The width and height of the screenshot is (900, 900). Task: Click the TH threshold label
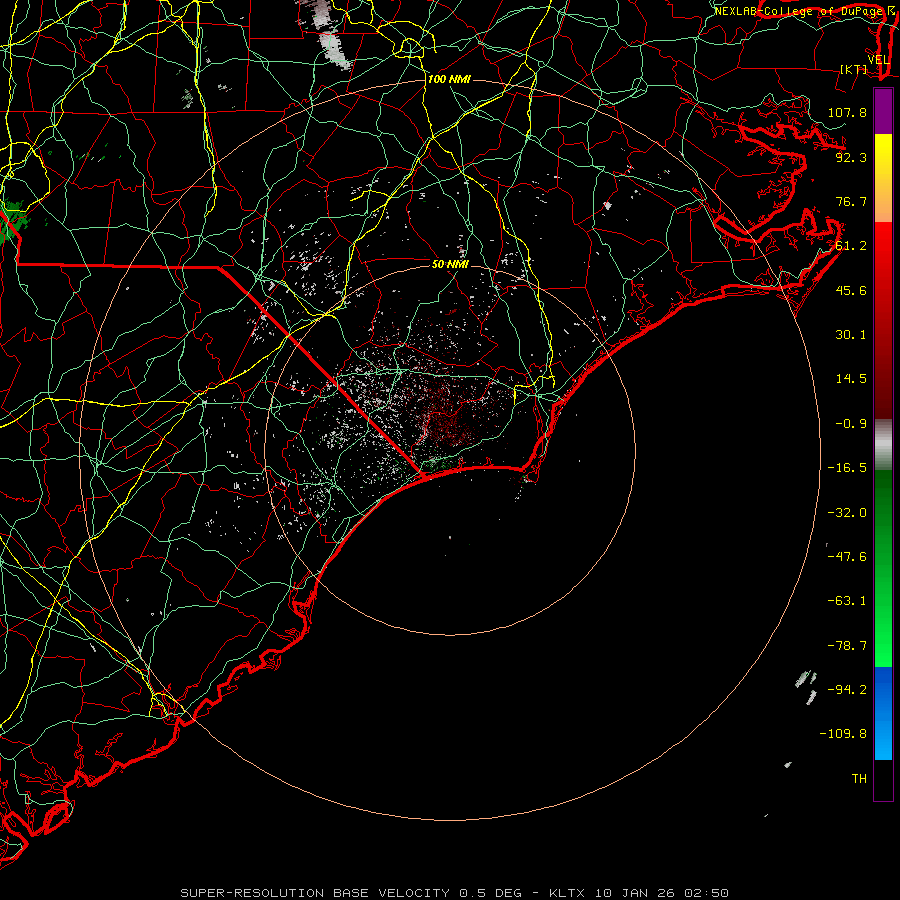point(859,779)
